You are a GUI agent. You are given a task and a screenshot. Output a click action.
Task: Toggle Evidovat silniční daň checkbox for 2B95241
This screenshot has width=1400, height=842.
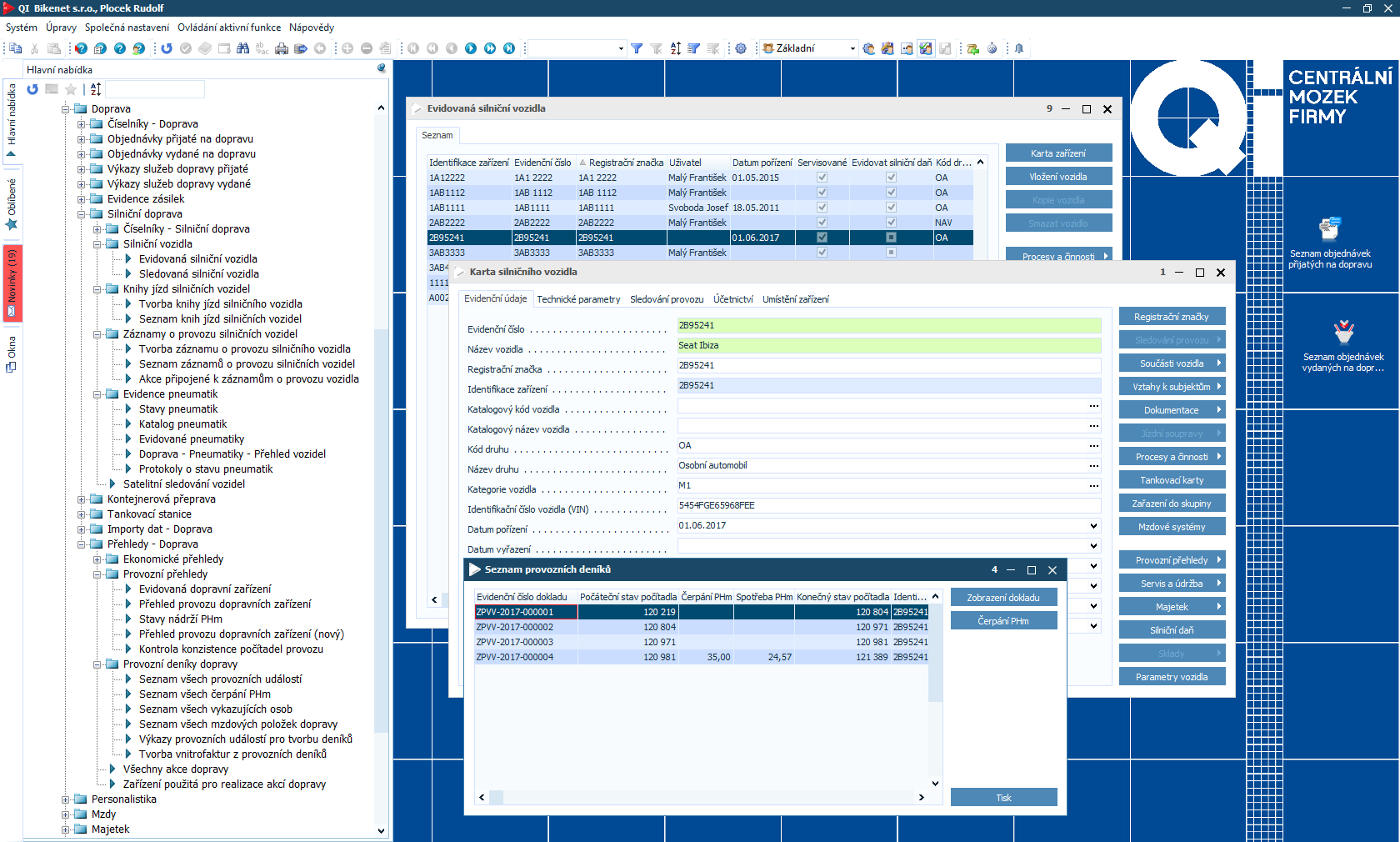891,238
